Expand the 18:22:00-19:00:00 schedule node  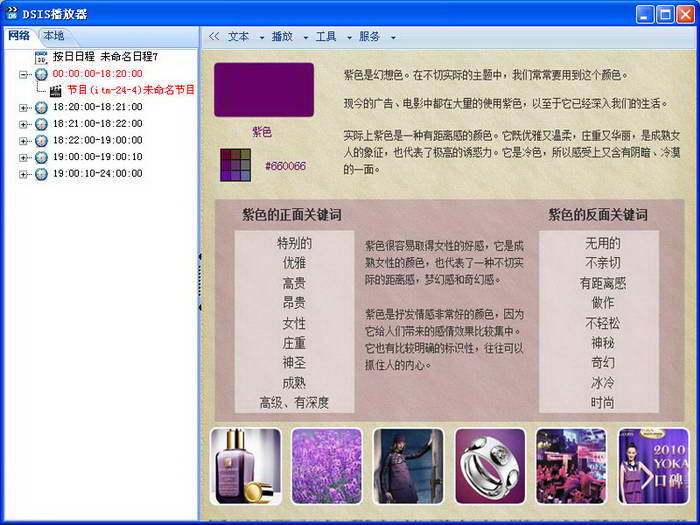click(x=23, y=141)
